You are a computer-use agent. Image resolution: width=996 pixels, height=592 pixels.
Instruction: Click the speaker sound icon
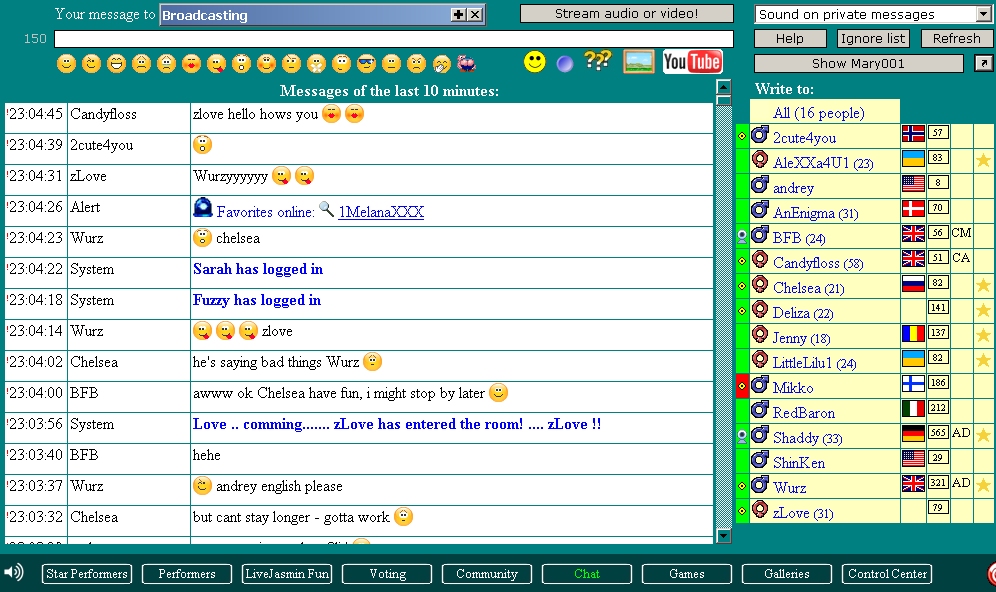click(x=13, y=572)
